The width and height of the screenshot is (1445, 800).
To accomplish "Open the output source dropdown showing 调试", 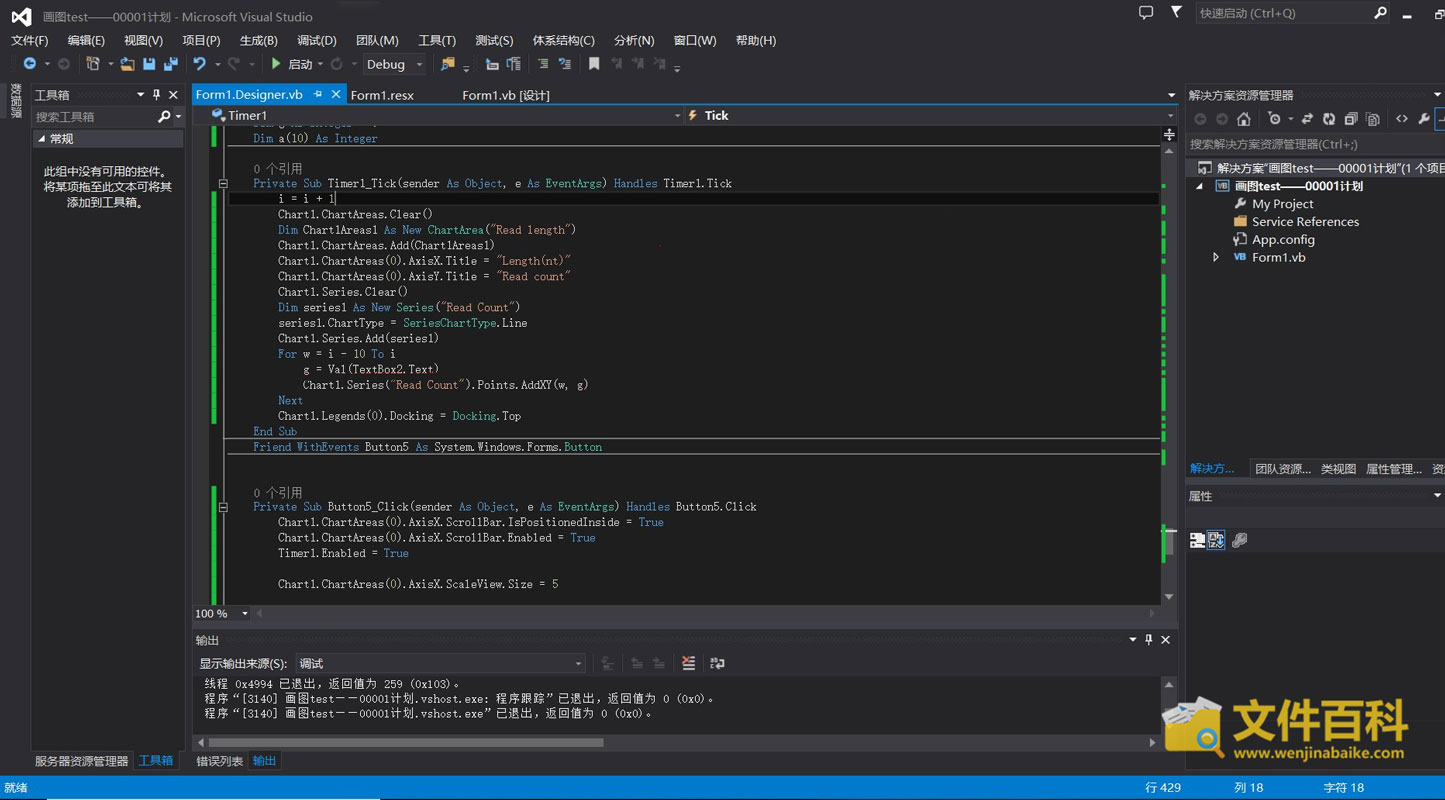I will [440, 663].
